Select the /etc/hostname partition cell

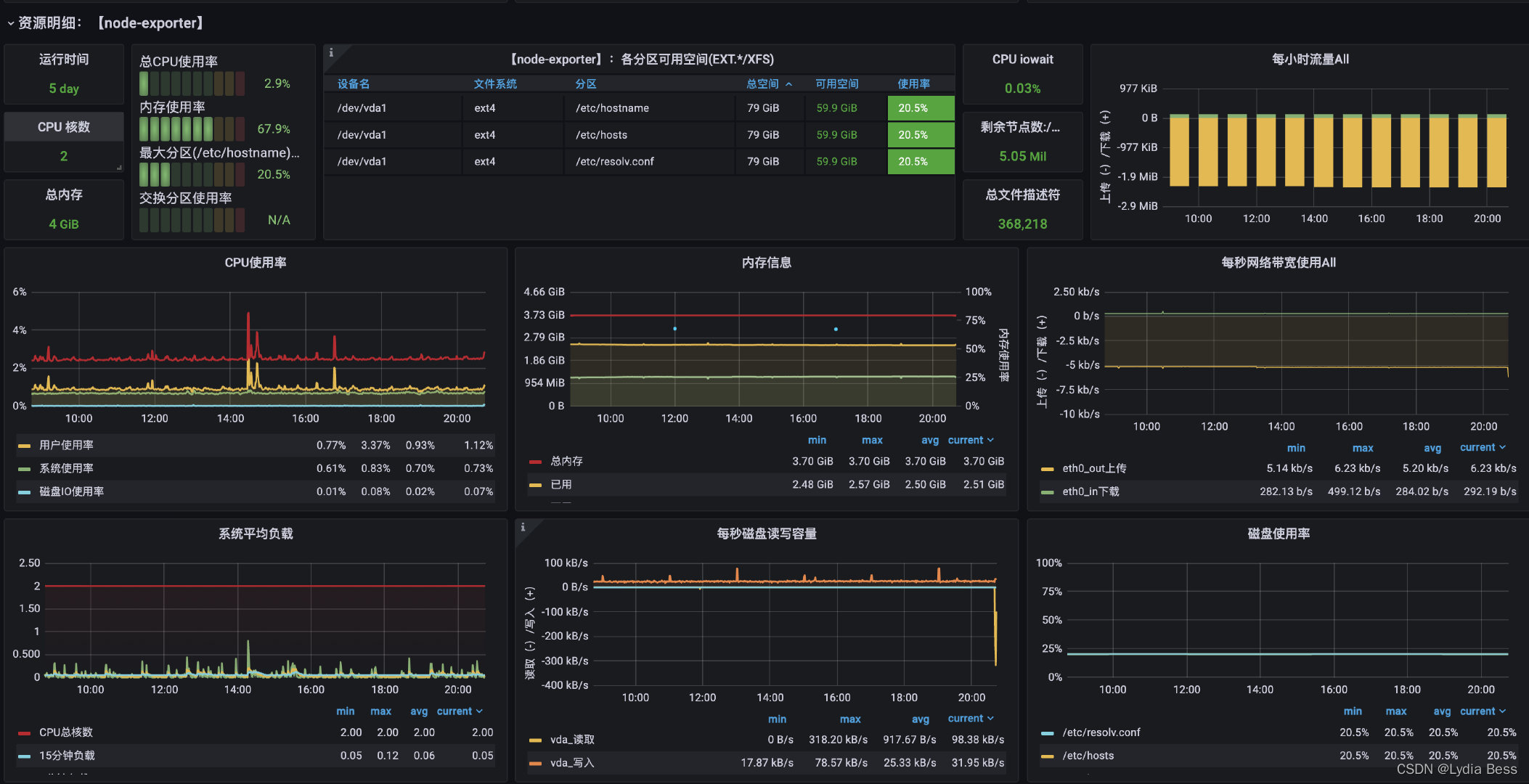tap(649, 108)
